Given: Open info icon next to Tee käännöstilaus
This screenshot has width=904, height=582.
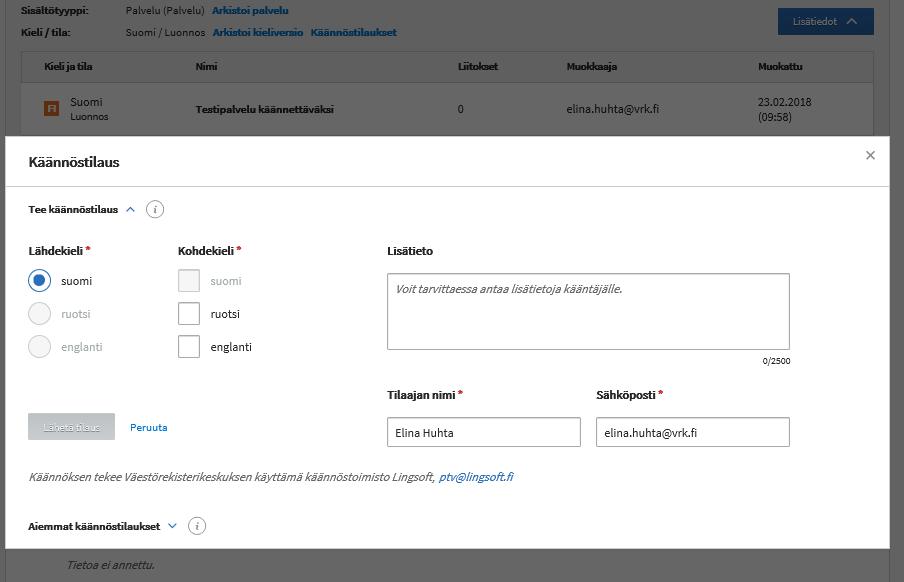Looking at the screenshot, I should 155,209.
